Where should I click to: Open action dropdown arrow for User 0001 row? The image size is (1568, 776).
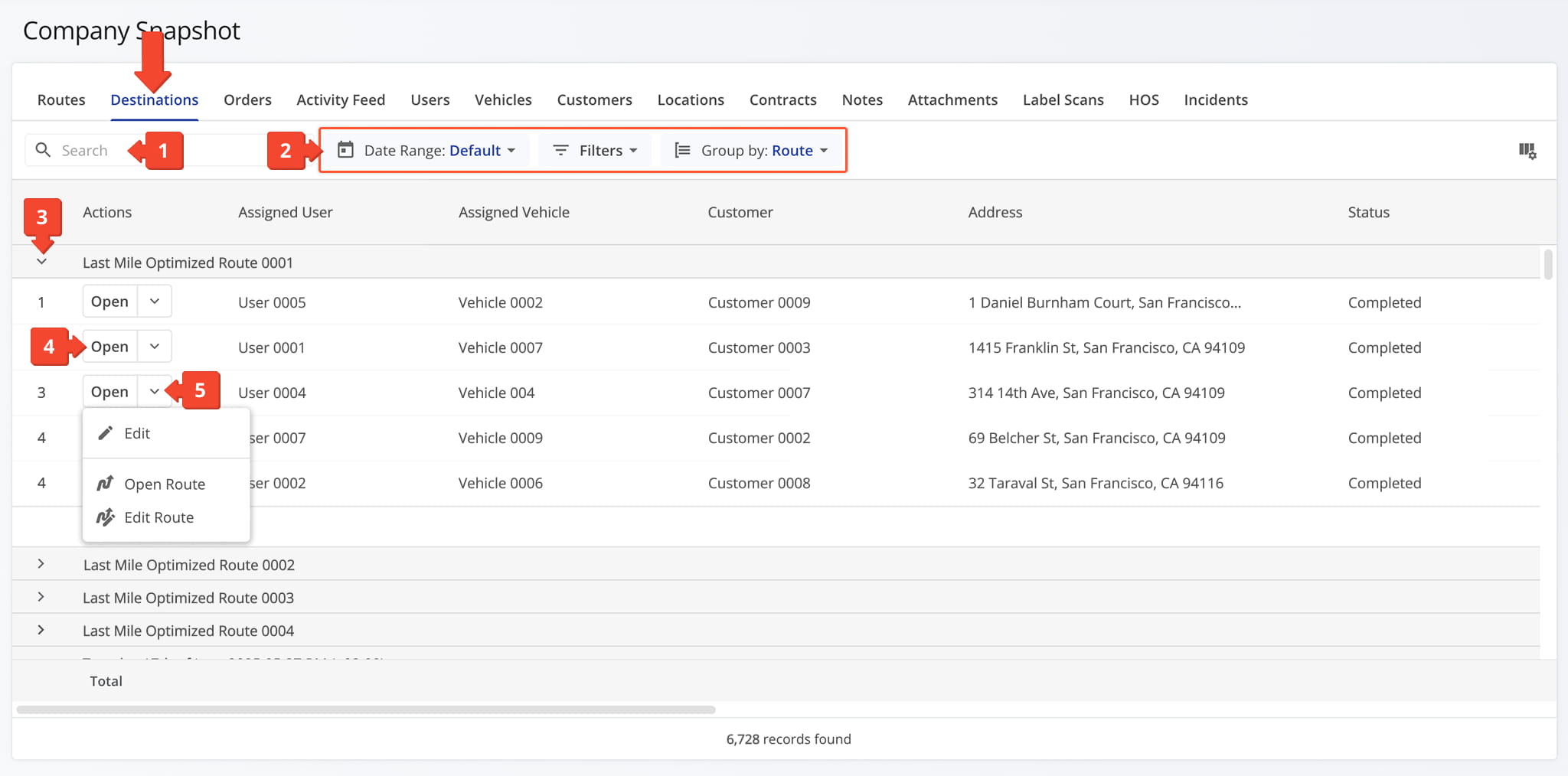[155, 347]
